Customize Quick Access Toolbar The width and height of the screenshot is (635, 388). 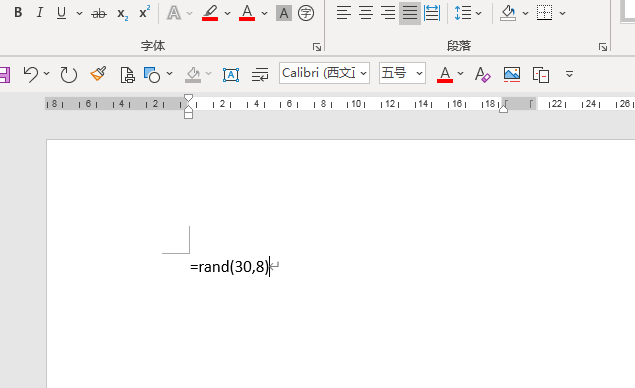(x=569, y=74)
